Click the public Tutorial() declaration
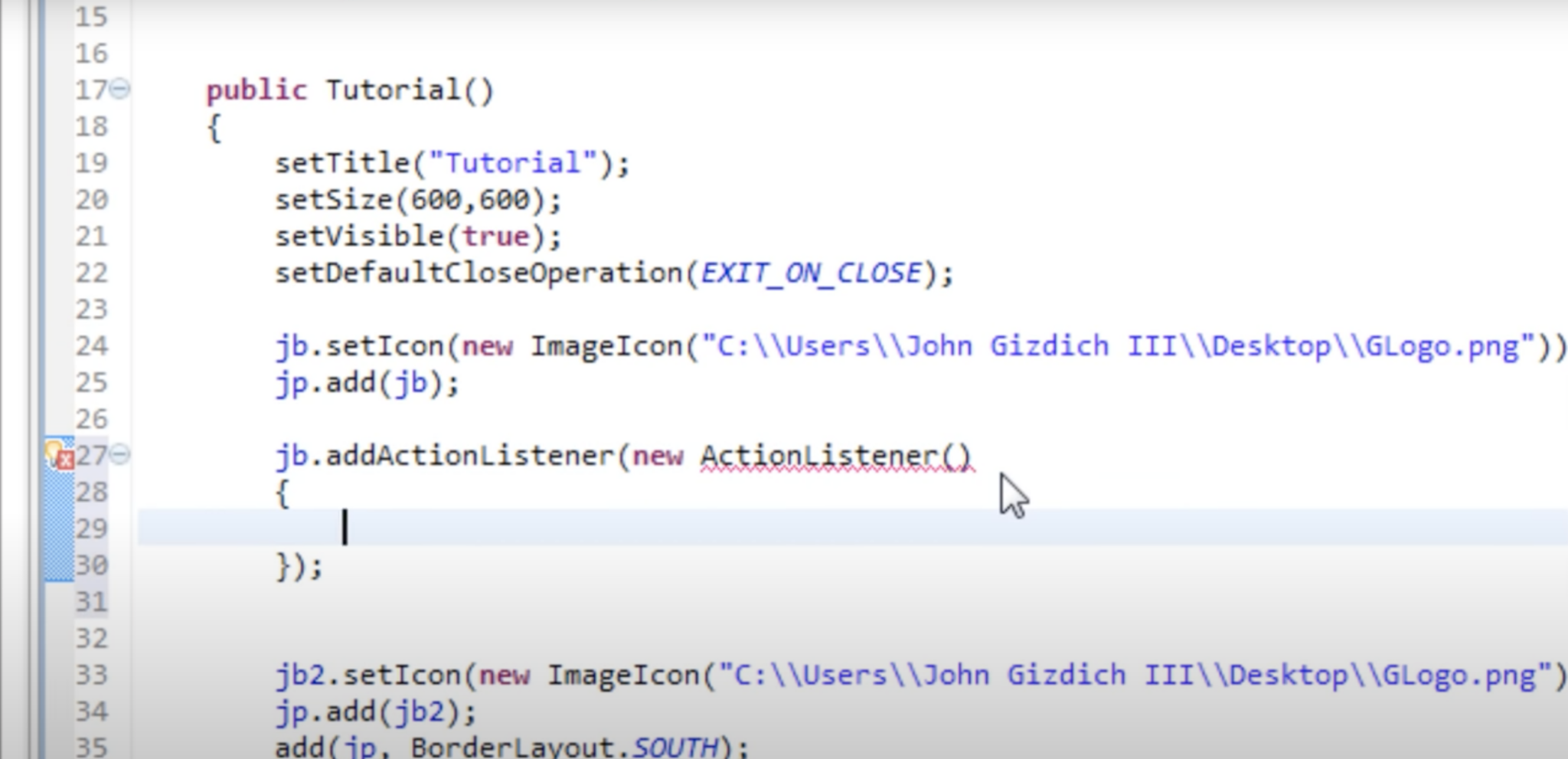 pos(351,90)
